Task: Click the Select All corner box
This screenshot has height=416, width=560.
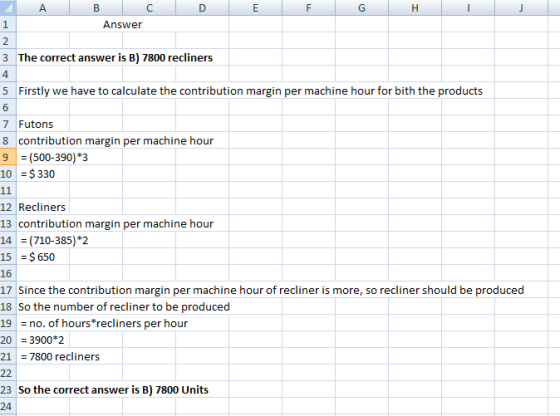Action: pos(8,7)
